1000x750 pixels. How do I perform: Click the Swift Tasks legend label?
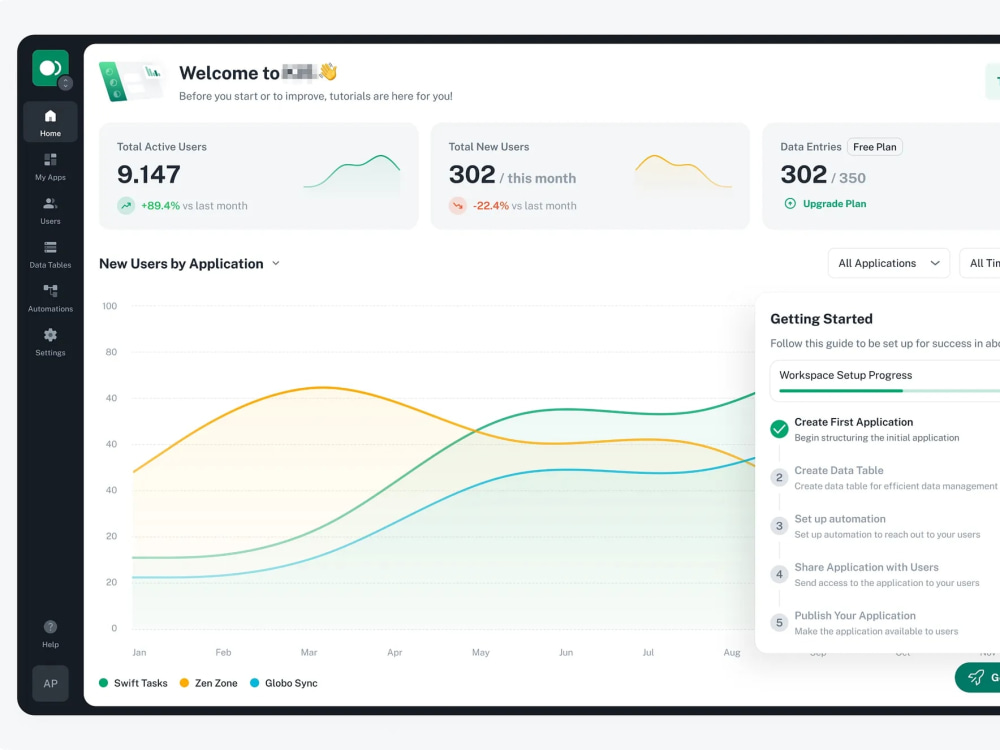[140, 683]
